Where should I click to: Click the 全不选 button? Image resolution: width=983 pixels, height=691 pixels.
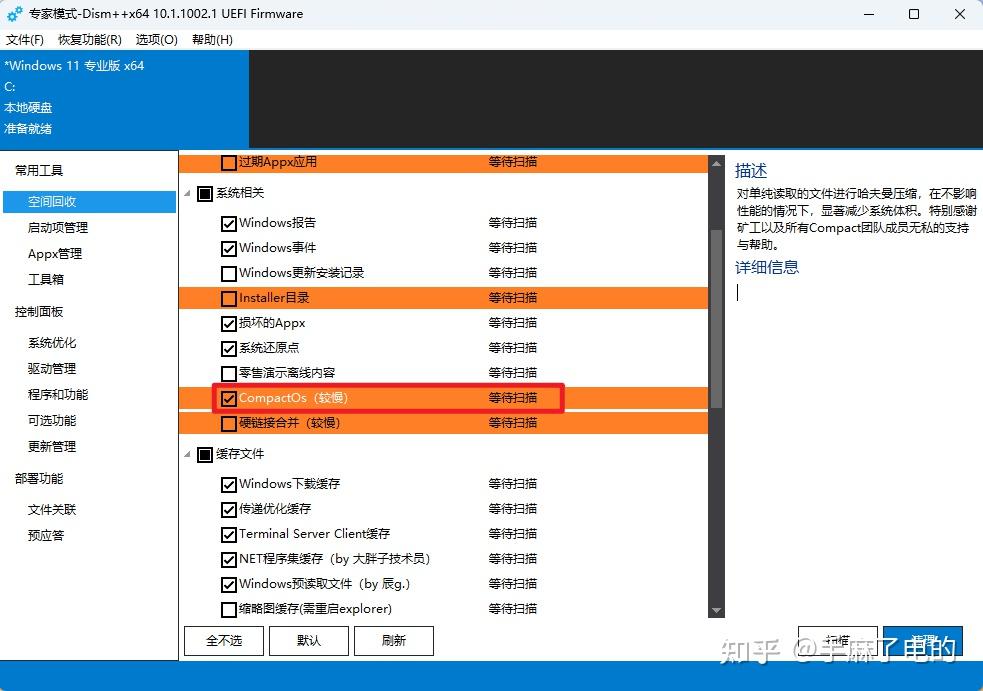[x=223, y=640]
